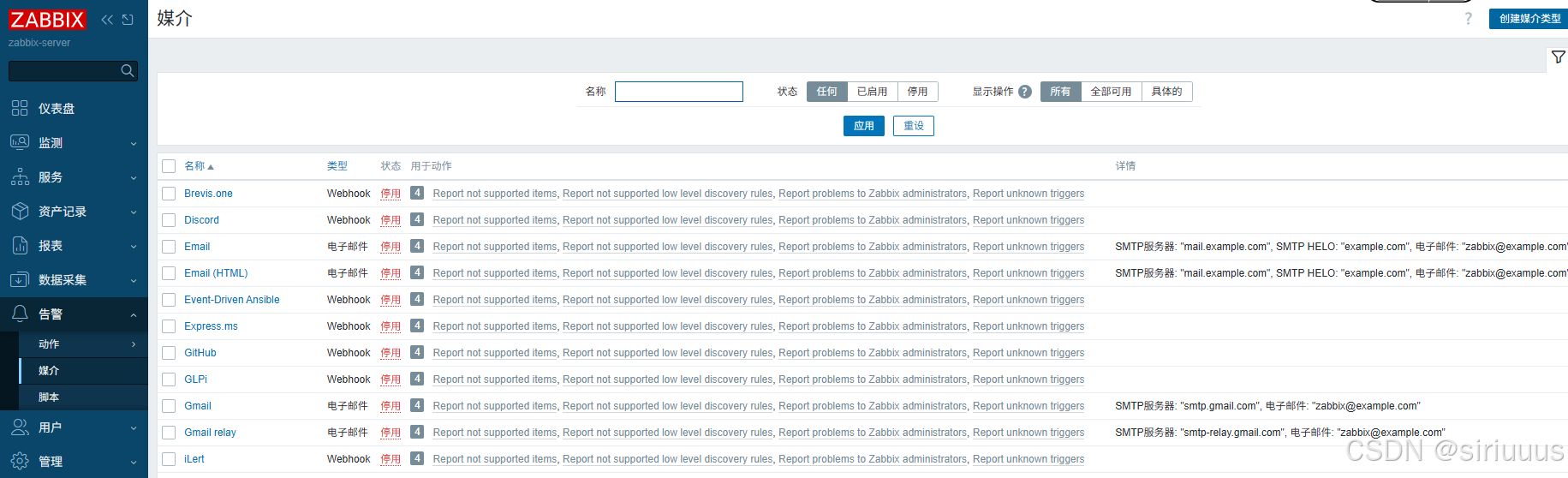1568x478 pixels.
Task: Collapse the sidebar with double-chevron icon
Action: [x=107, y=20]
